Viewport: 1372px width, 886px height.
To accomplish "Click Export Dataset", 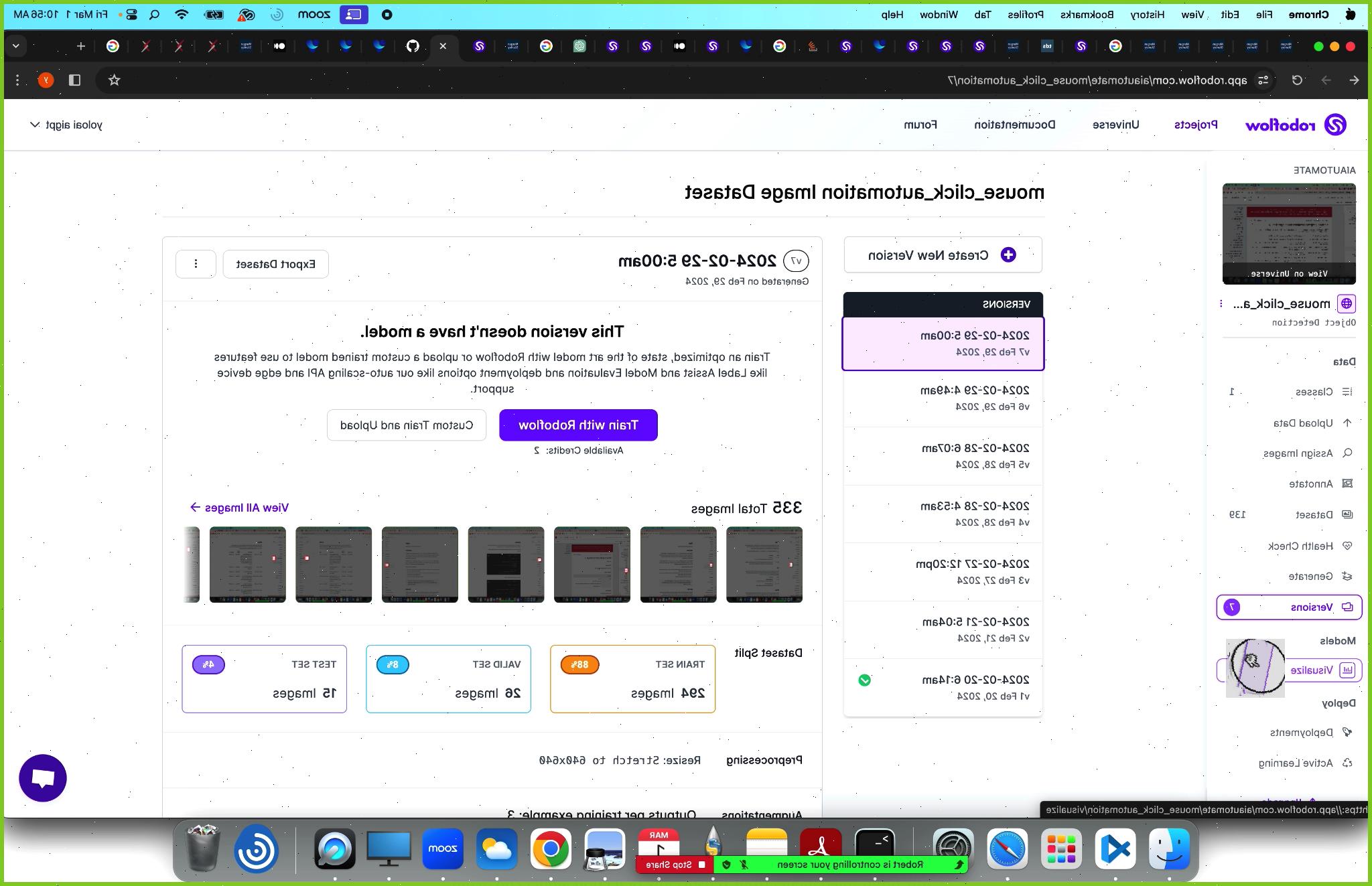I will tap(275, 264).
